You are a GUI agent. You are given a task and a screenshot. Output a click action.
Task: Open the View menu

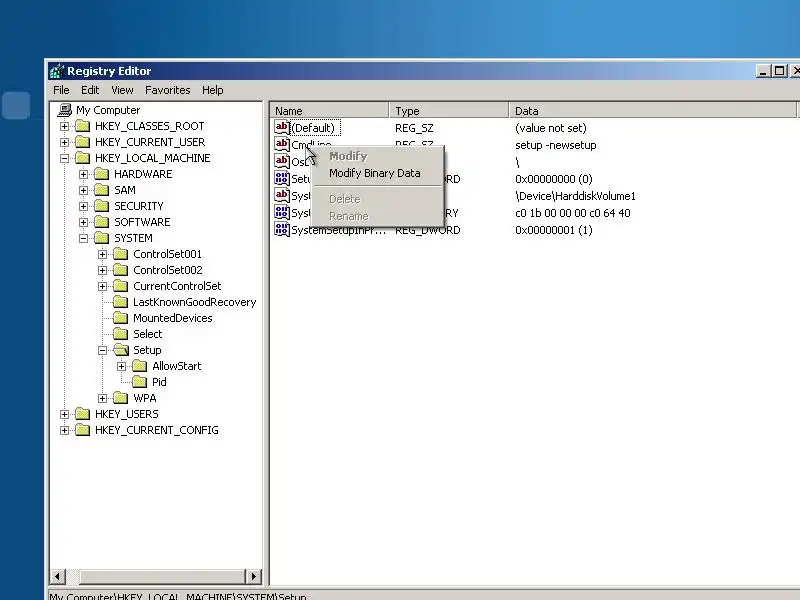(122, 90)
